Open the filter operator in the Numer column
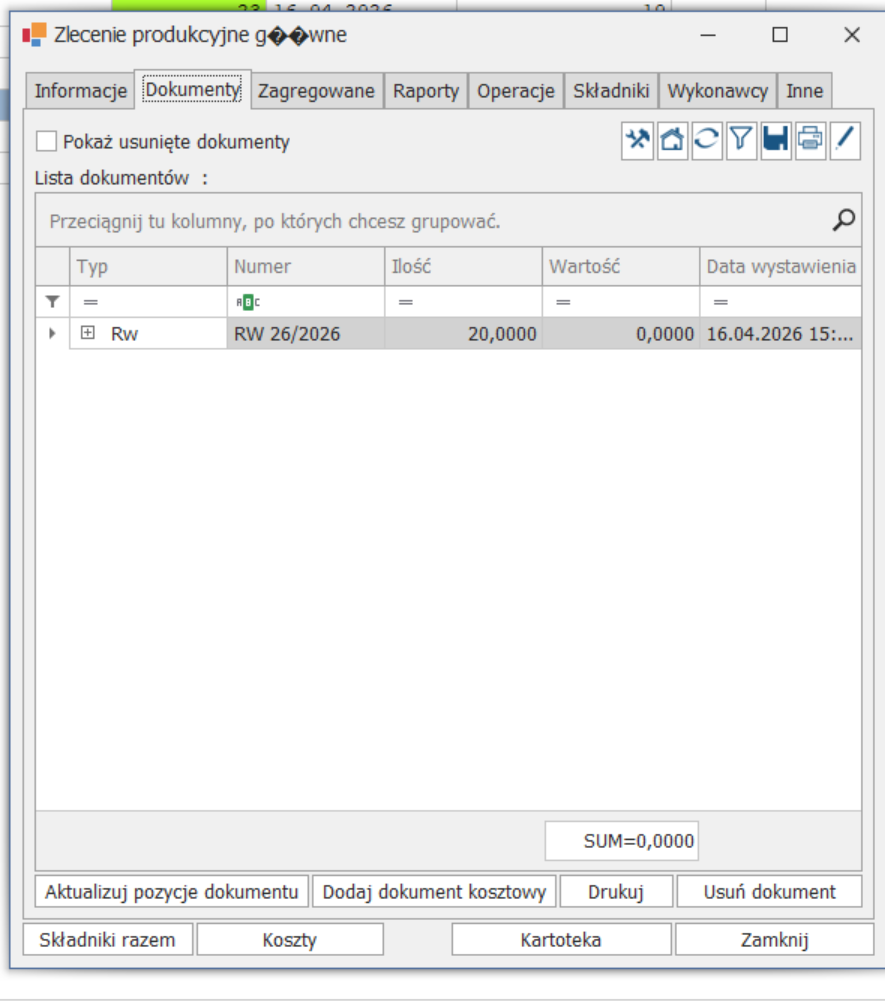This screenshot has height=1005, width=885. point(247,302)
